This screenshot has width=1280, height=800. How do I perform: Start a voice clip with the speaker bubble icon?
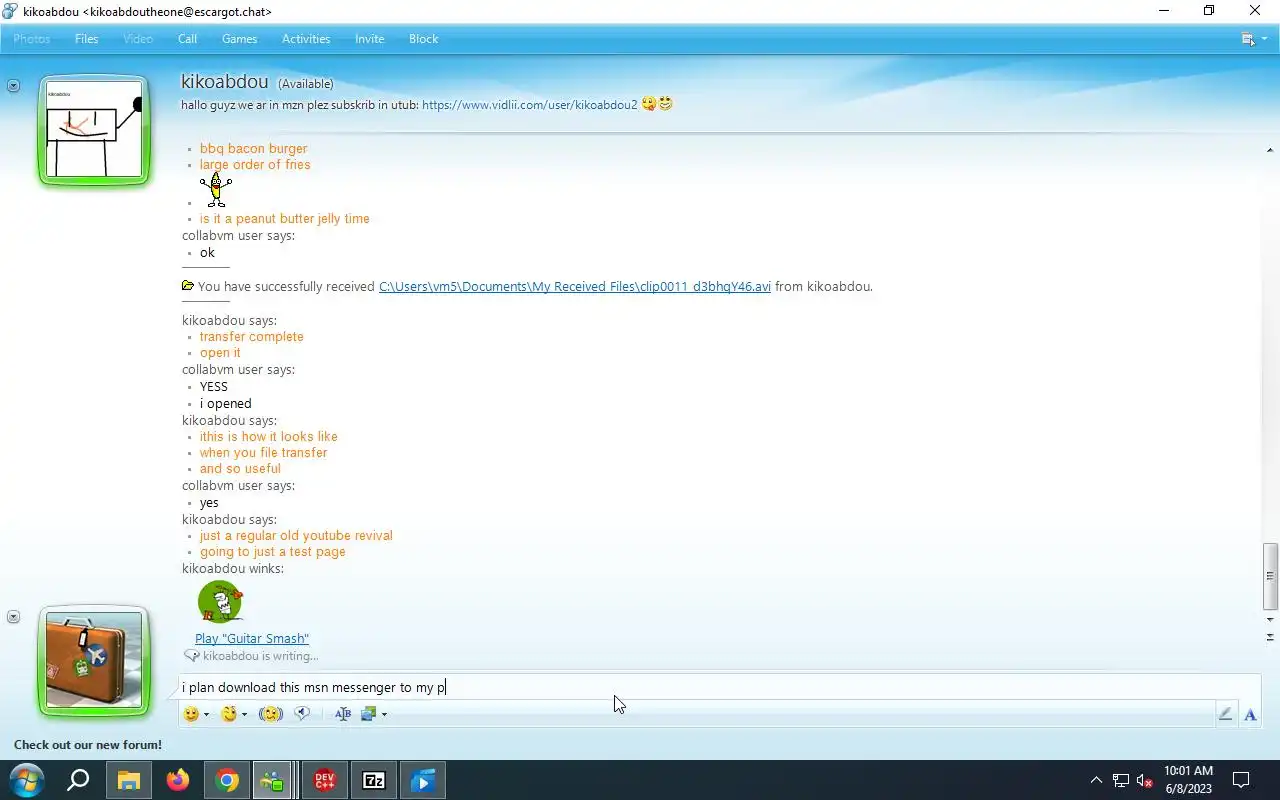pos(302,714)
